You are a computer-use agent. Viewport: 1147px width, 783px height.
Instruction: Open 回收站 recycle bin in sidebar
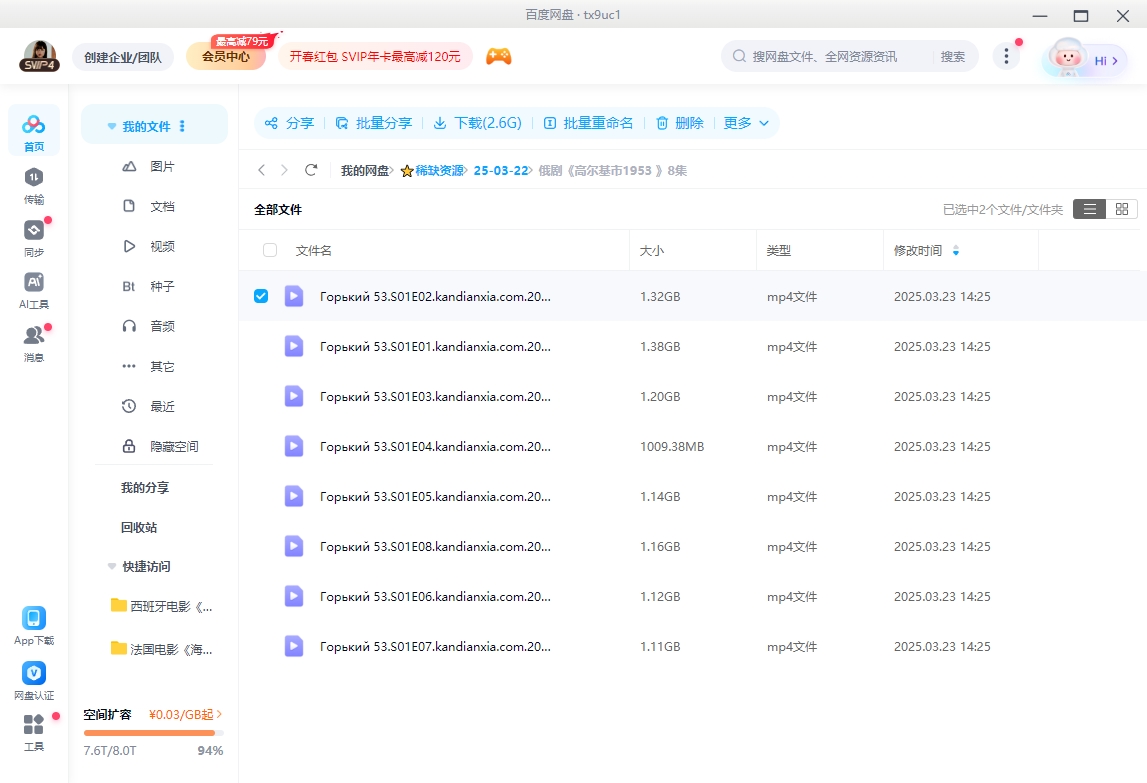tap(139, 527)
